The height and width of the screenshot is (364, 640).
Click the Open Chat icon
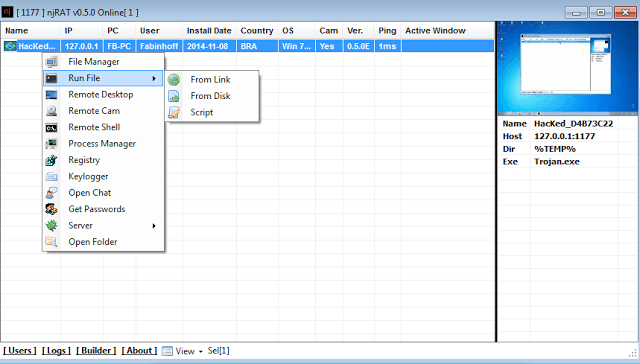pos(51,193)
